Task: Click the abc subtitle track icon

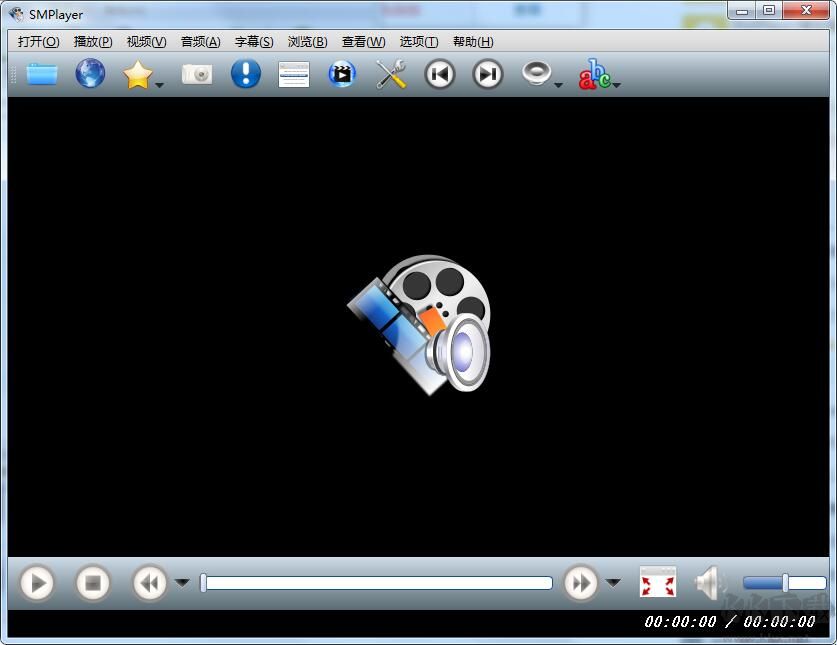Action: [x=594, y=74]
